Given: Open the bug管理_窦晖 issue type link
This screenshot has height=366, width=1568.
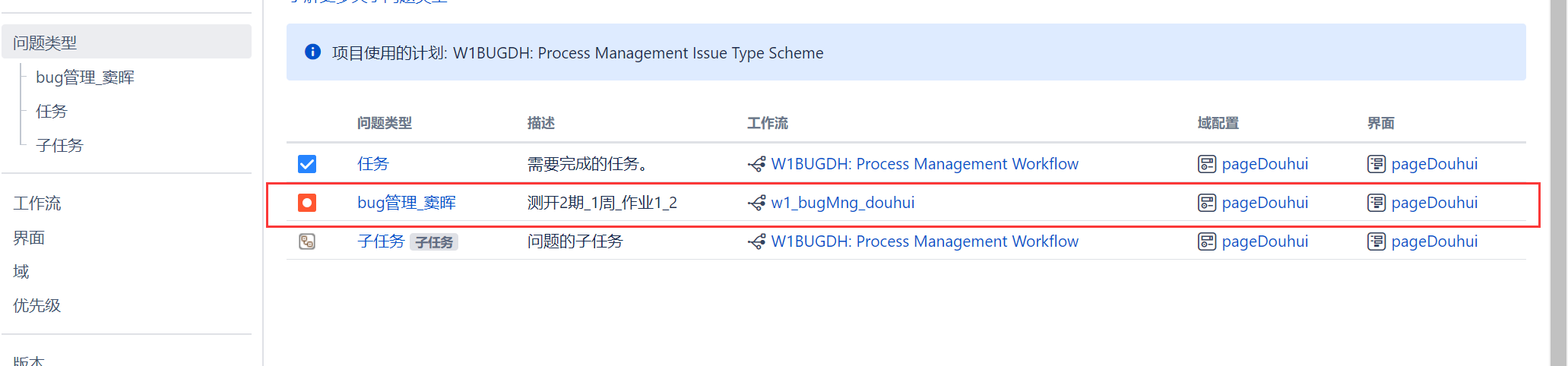Looking at the screenshot, I should [x=407, y=203].
